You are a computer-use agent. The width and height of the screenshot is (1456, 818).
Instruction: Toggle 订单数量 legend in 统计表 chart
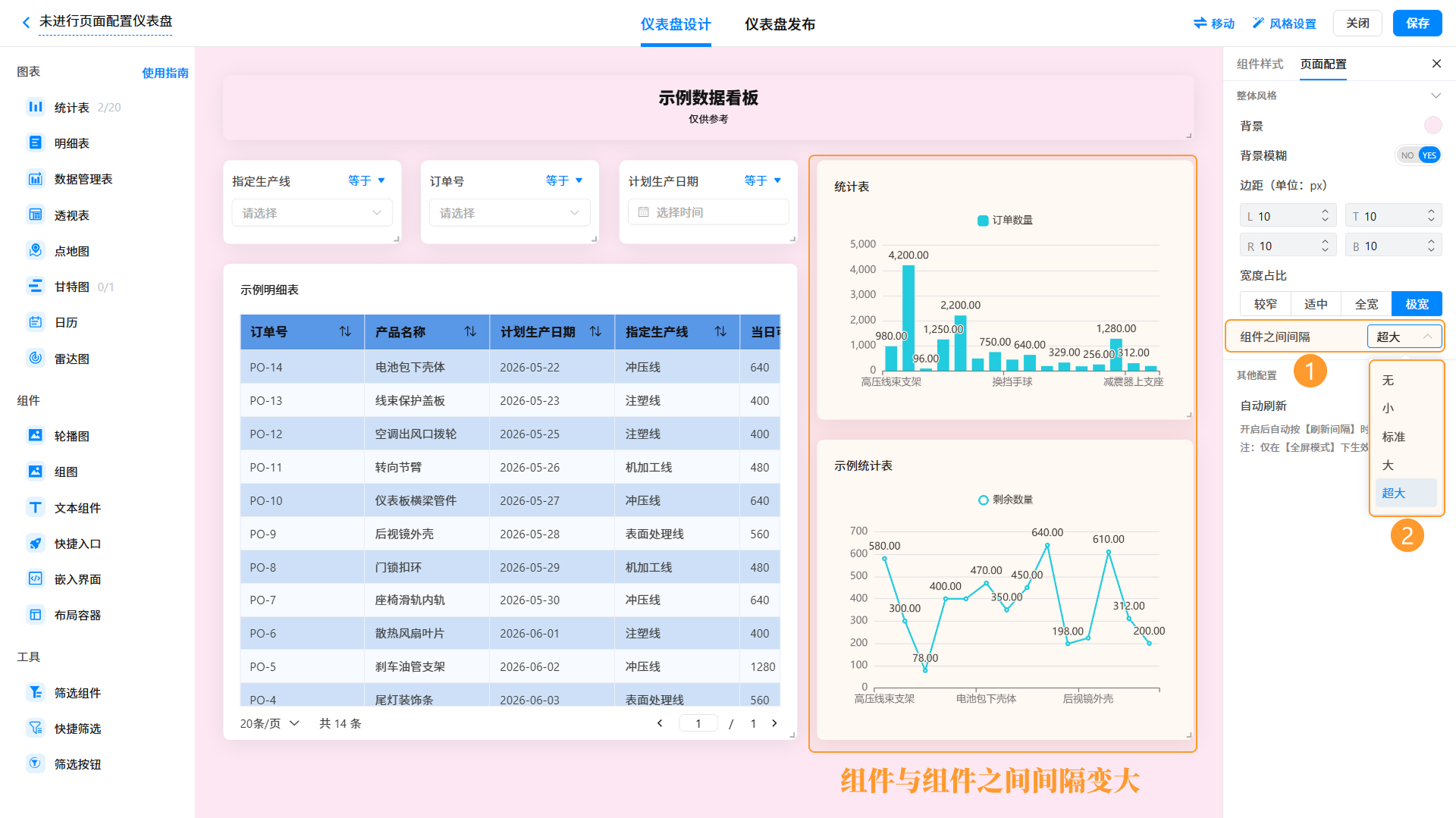tap(1005, 220)
